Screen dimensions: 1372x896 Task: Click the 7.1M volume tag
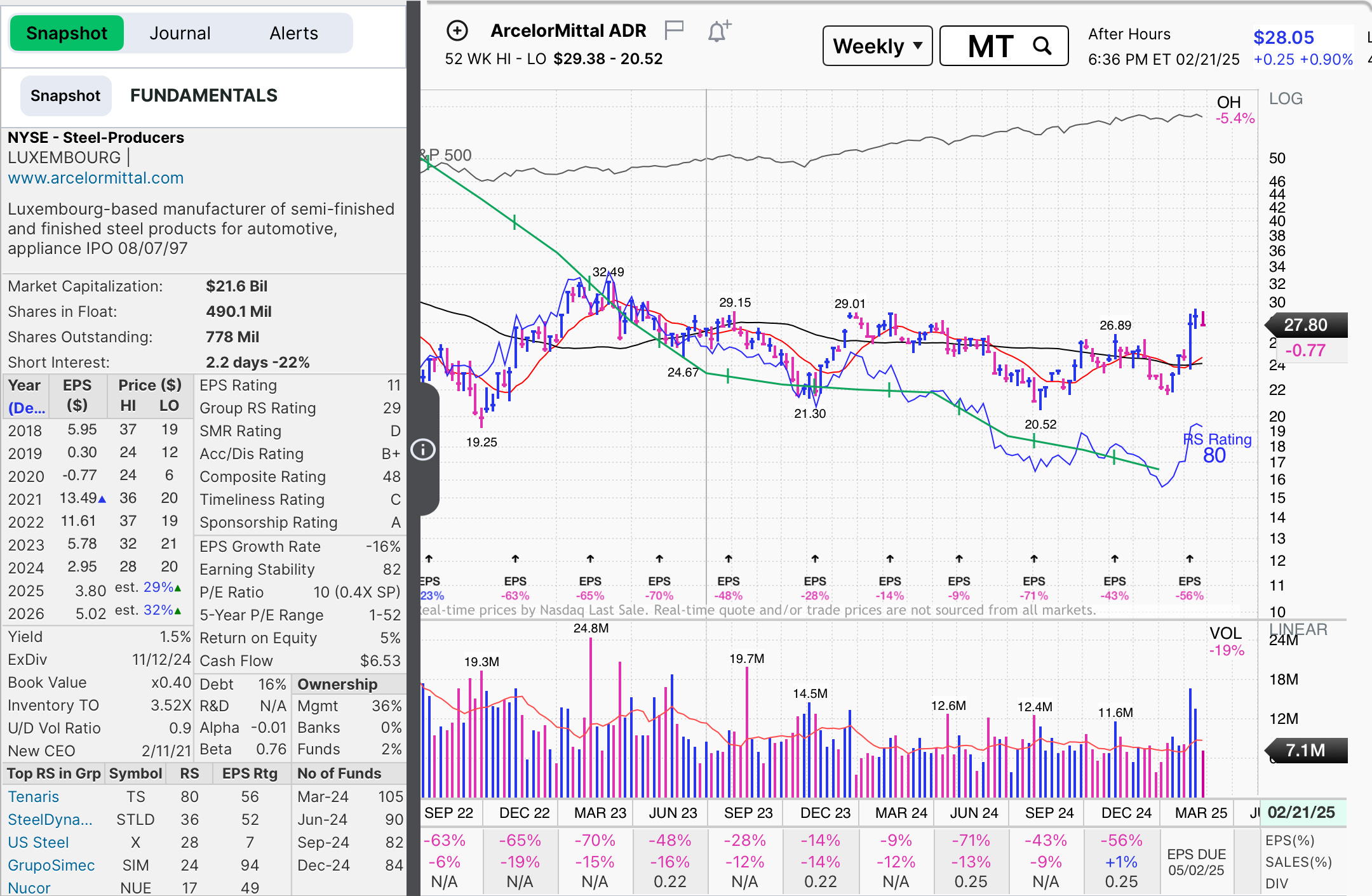click(1306, 751)
